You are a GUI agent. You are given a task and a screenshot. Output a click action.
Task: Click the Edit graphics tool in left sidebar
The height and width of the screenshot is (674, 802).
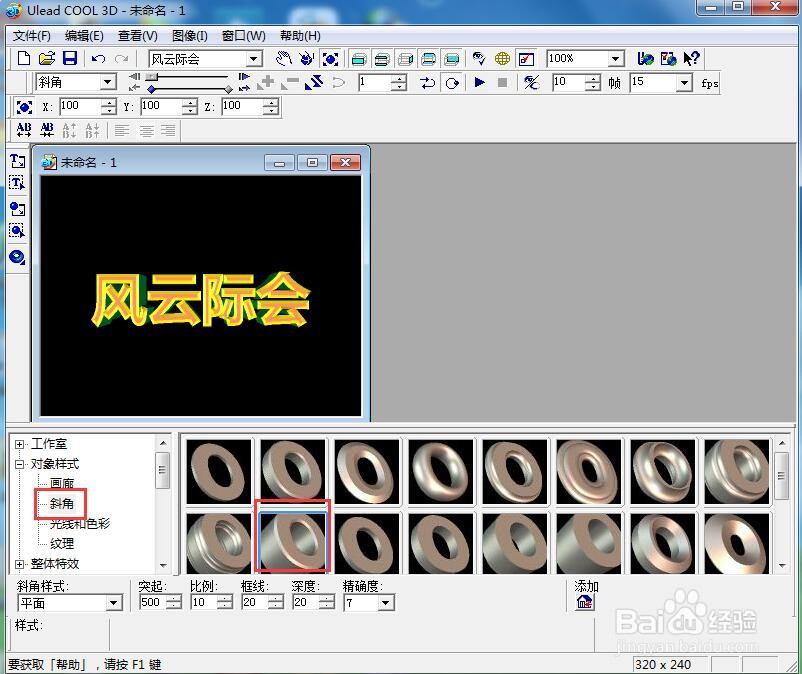pos(17,231)
